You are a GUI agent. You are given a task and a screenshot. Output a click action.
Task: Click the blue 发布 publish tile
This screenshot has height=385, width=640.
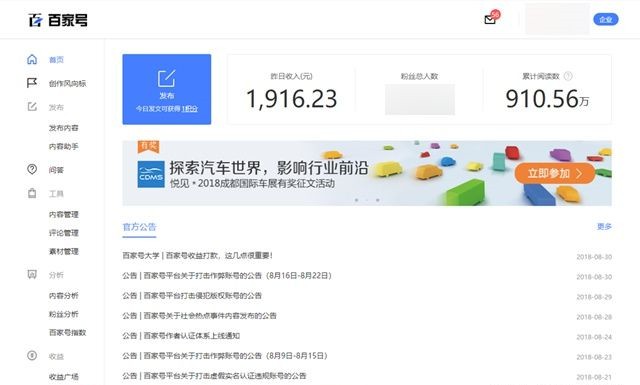click(167, 89)
